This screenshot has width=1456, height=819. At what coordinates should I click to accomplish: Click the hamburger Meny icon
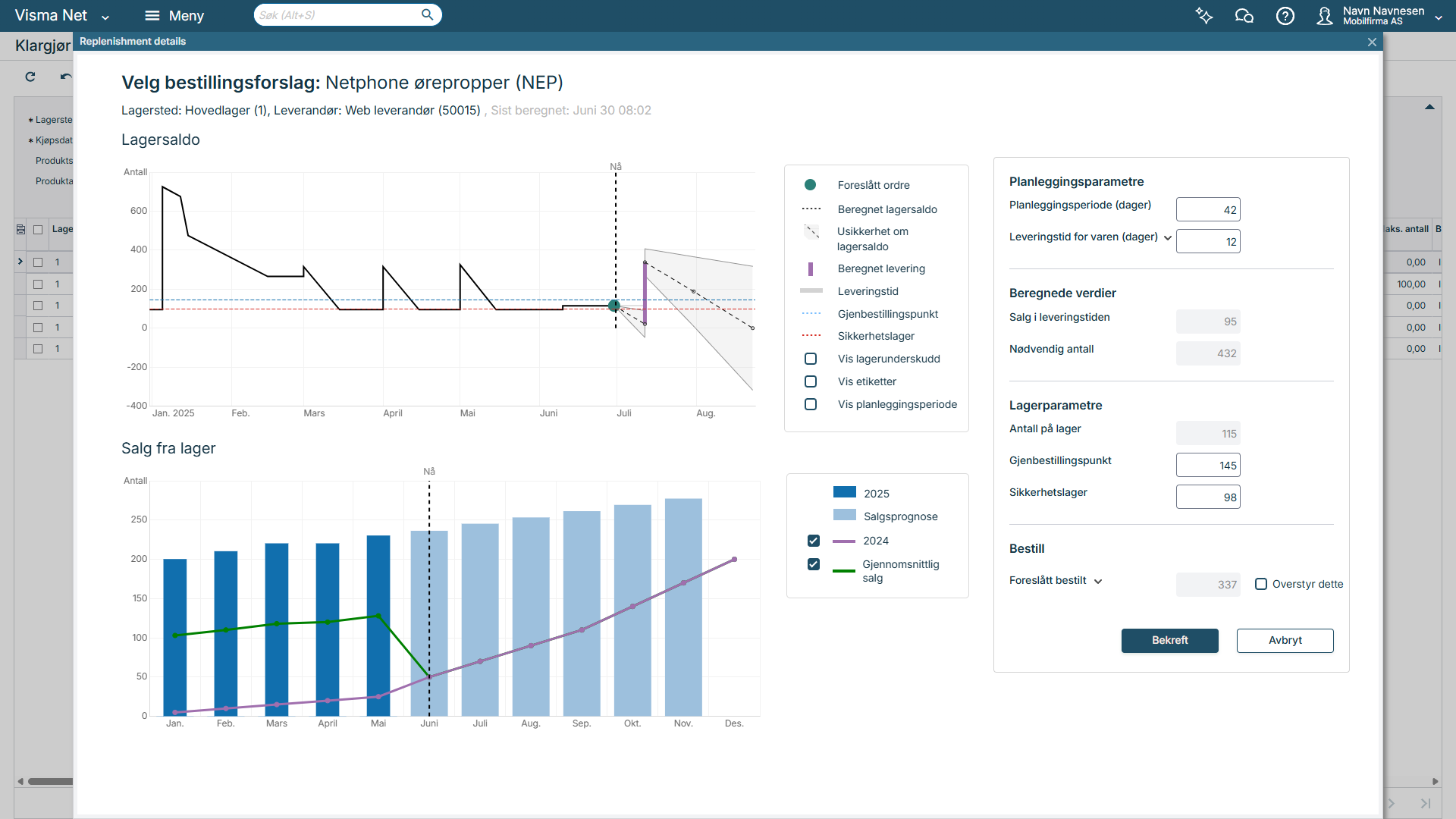pos(152,16)
